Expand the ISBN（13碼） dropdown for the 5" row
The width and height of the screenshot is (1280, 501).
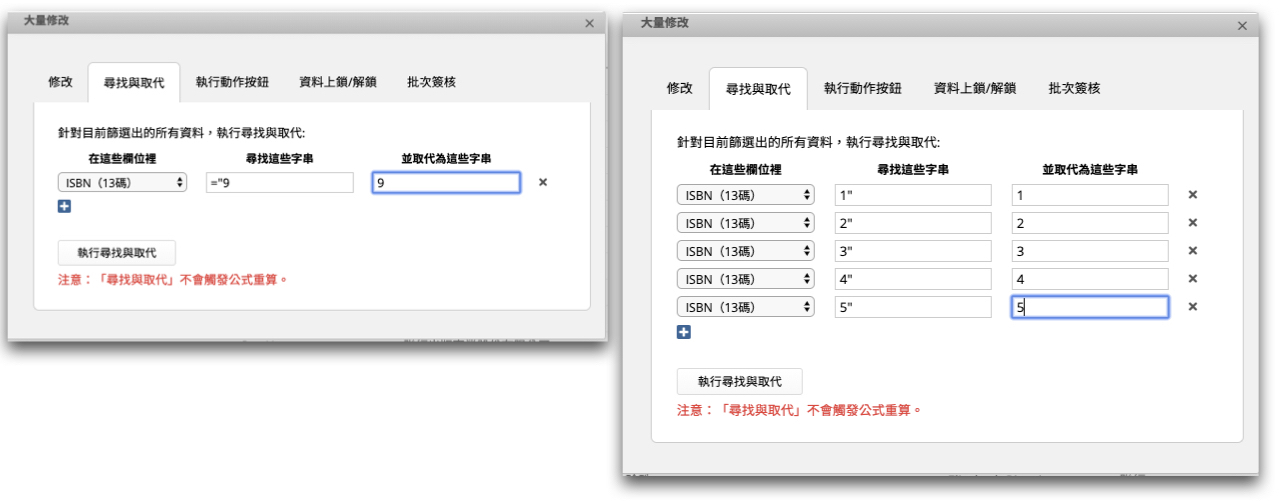[745, 307]
